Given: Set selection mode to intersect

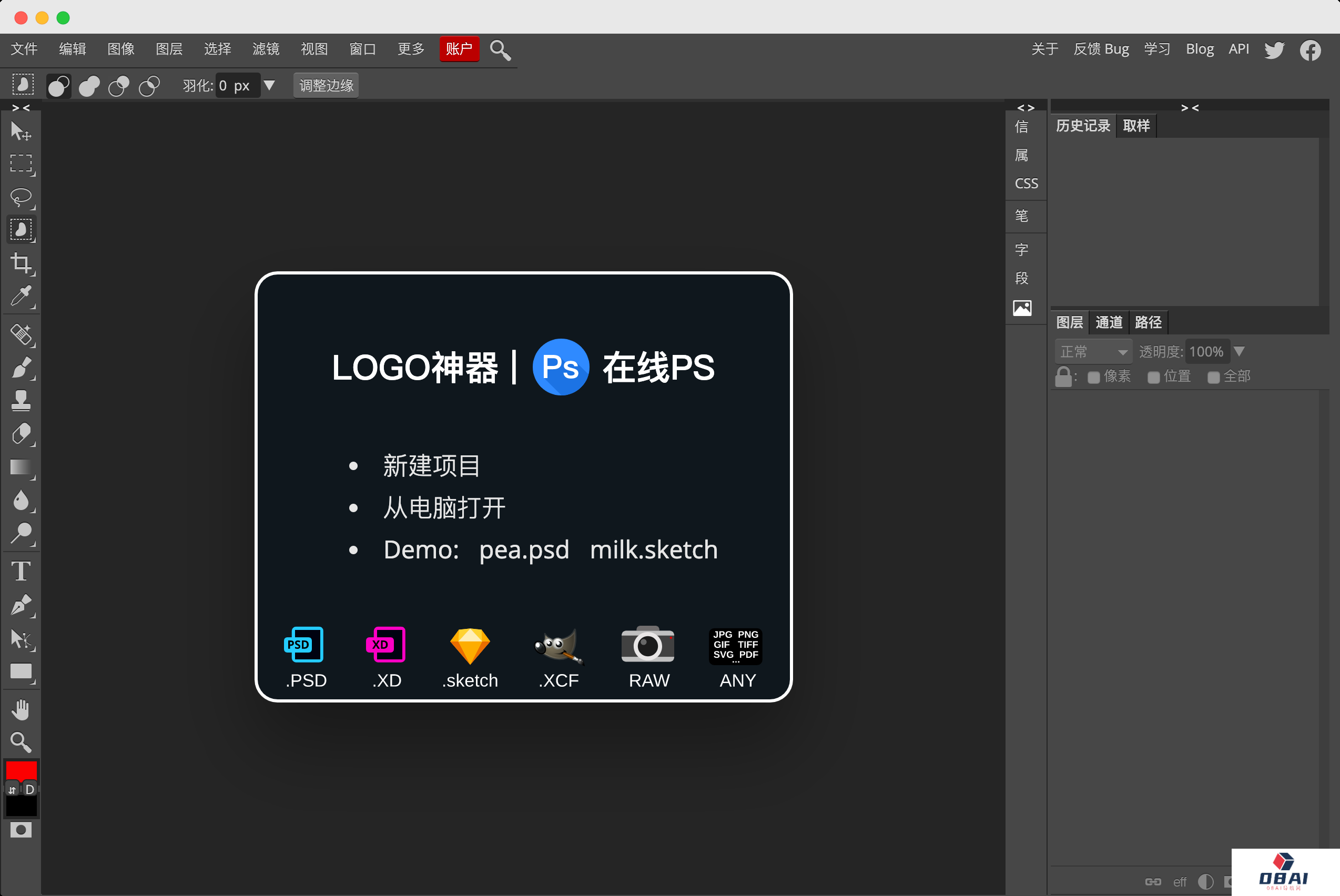Looking at the screenshot, I should pyautogui.click(x=149, y=86).
